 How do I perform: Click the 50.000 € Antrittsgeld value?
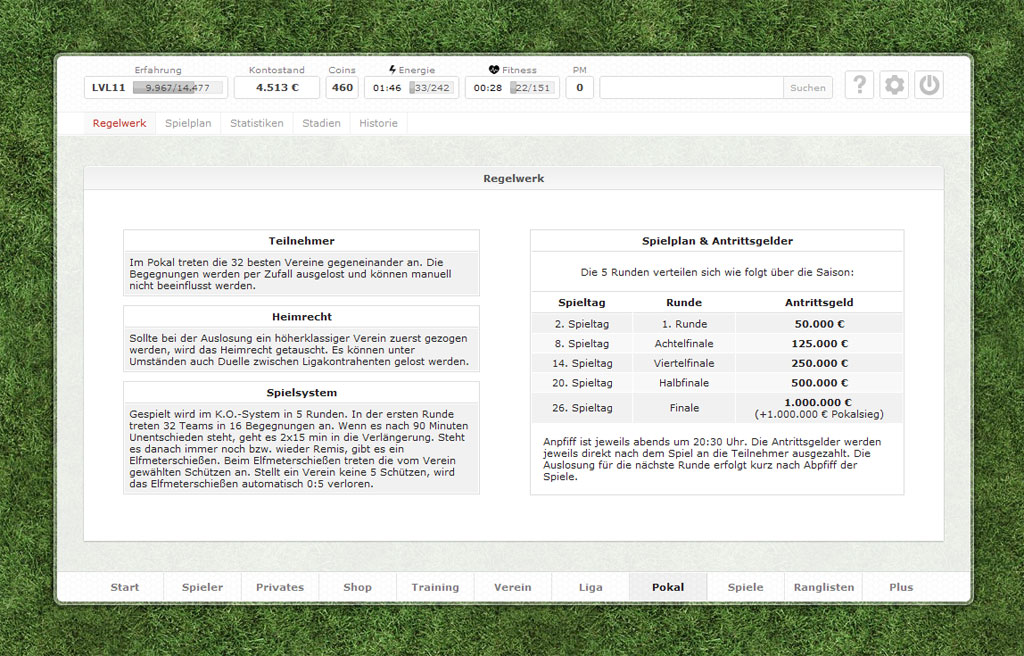click(819, 324)
